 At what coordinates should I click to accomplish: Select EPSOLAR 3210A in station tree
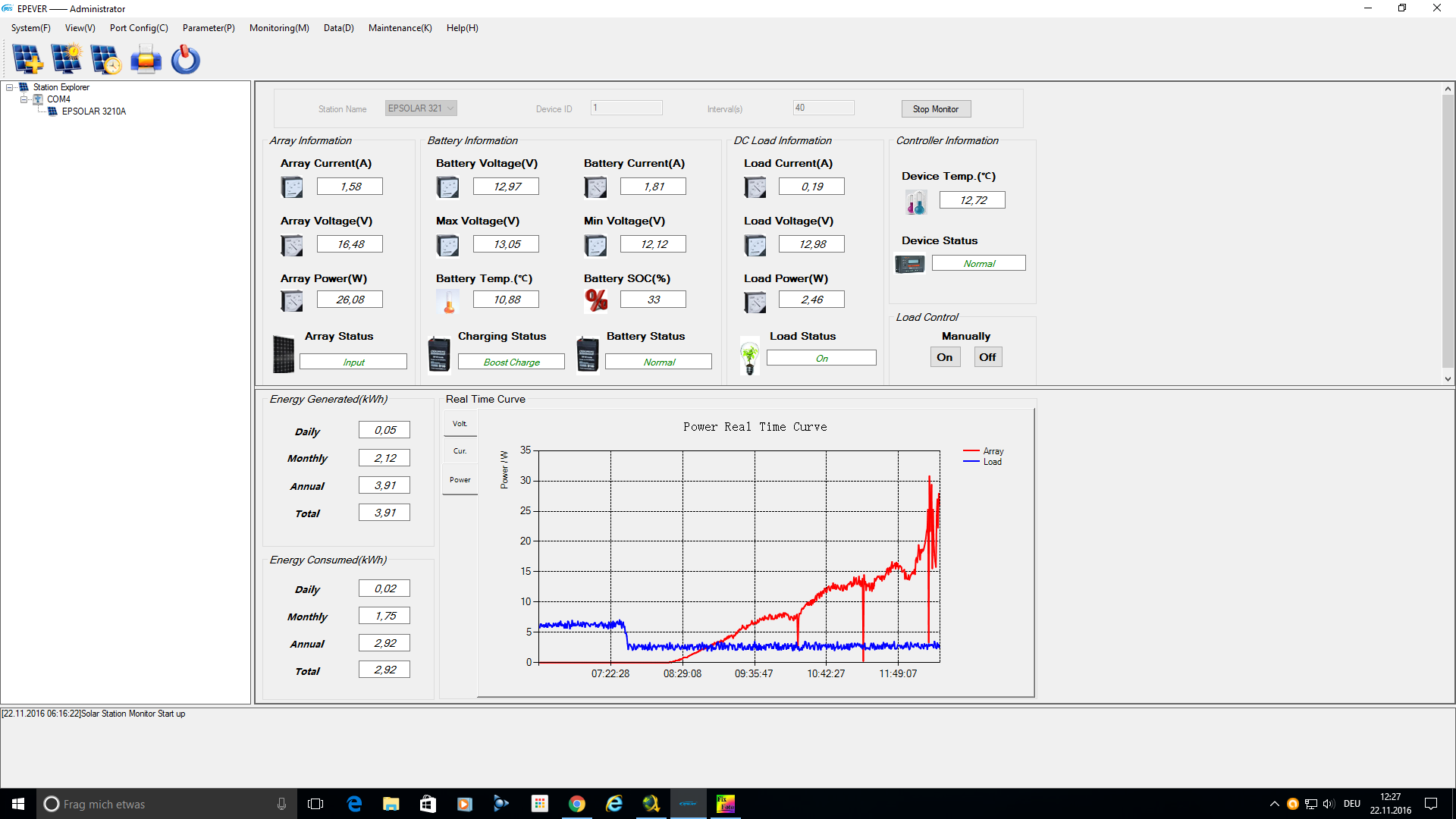[93, 111]
